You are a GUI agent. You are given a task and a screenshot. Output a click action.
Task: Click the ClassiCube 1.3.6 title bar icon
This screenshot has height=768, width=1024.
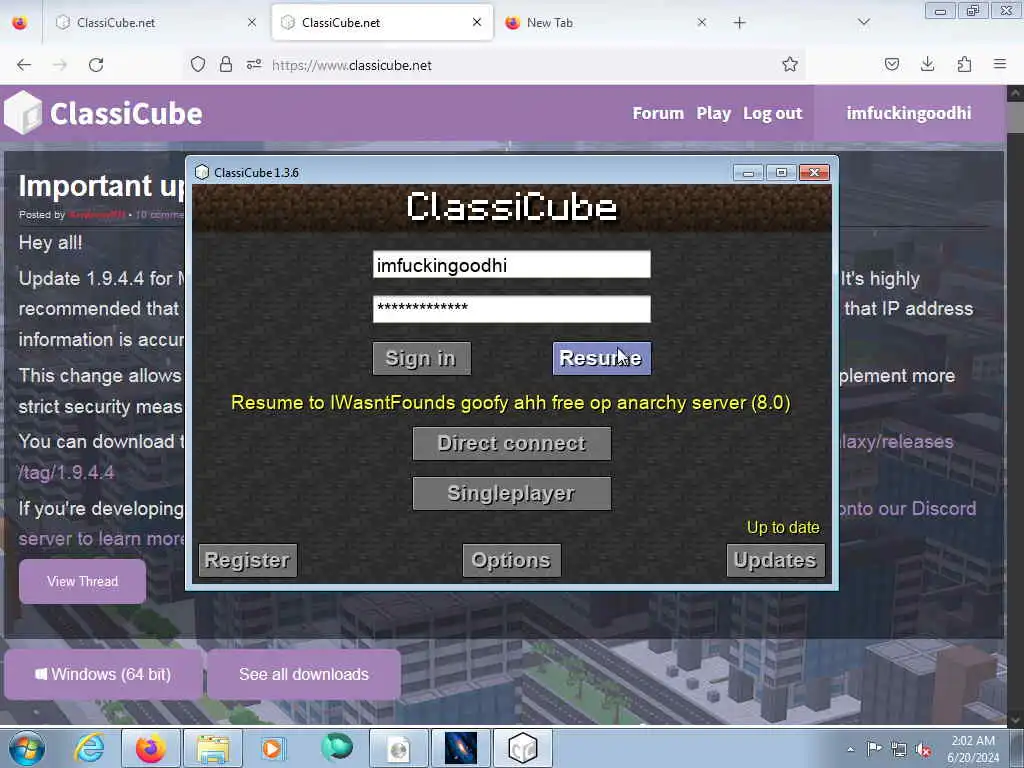coord(202,172)
